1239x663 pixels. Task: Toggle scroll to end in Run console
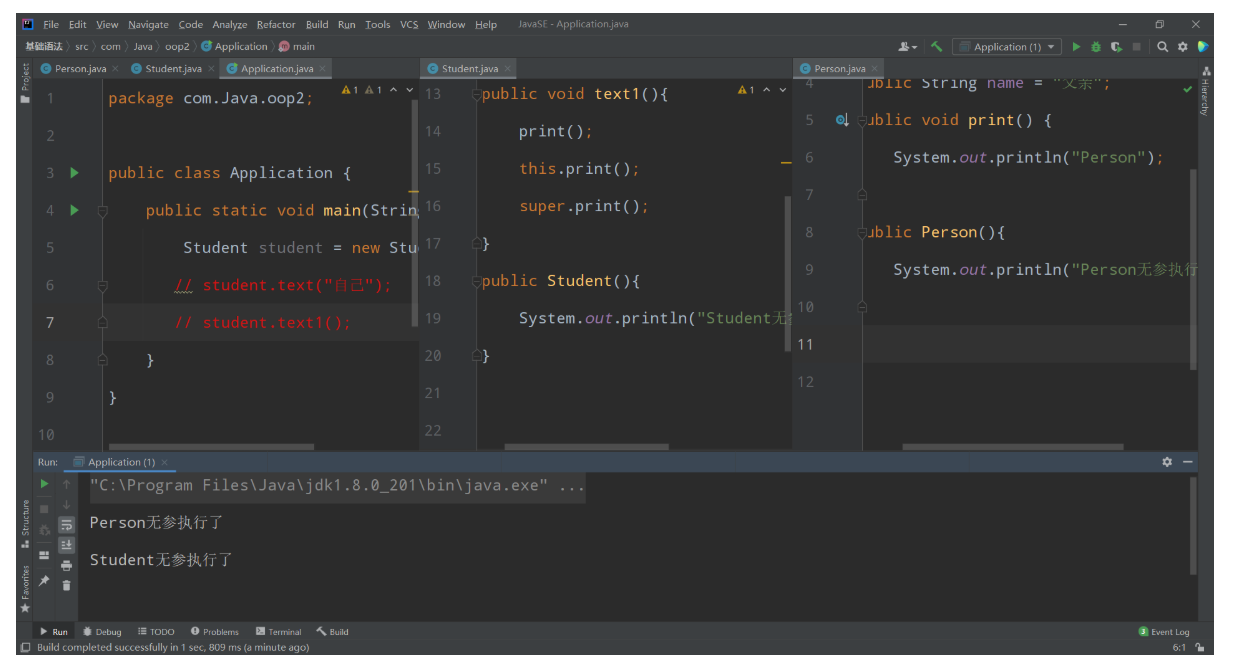point(66,545)
